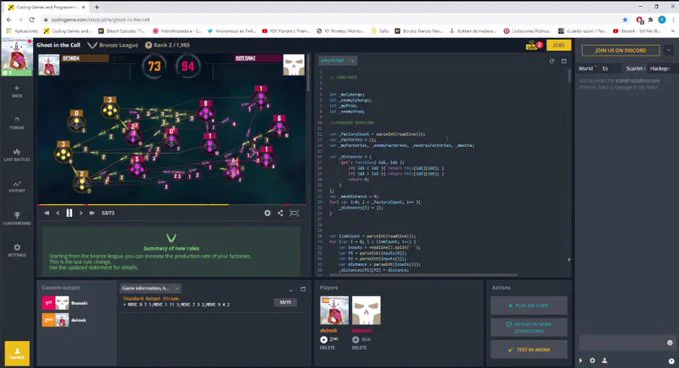Open a new browser tab
Screen dimensions: 679x368
(97, 7)
